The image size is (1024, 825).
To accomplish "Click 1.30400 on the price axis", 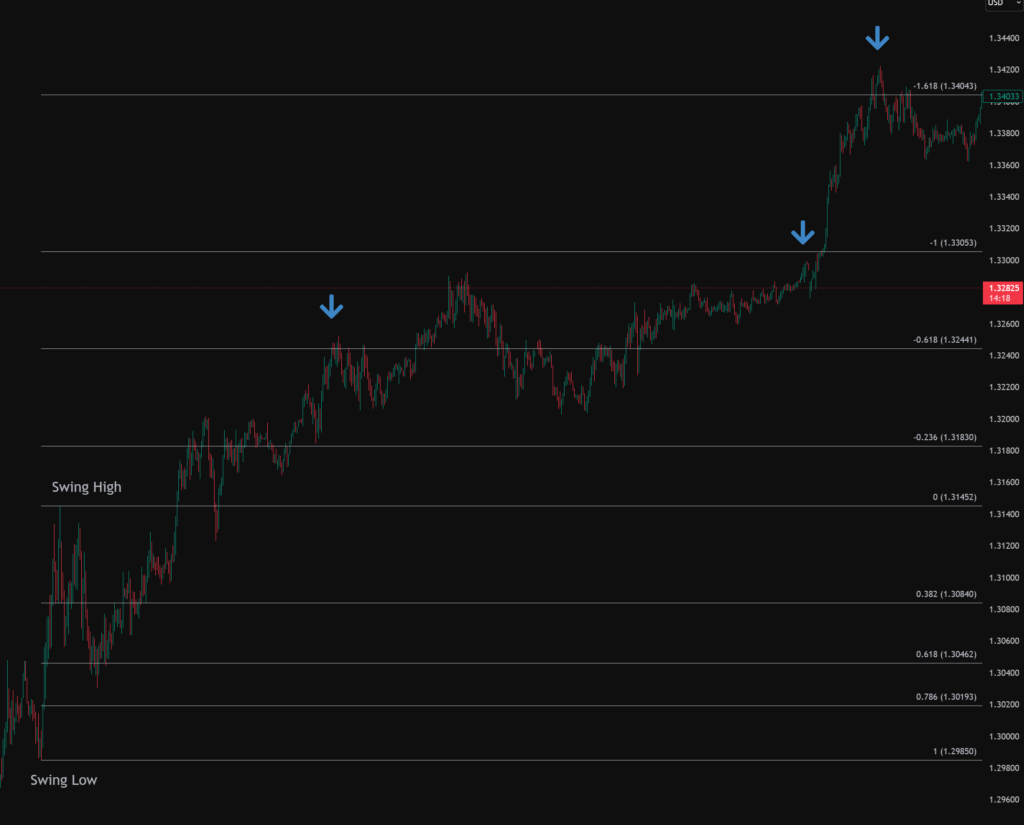I will [x=1004, y=673].
